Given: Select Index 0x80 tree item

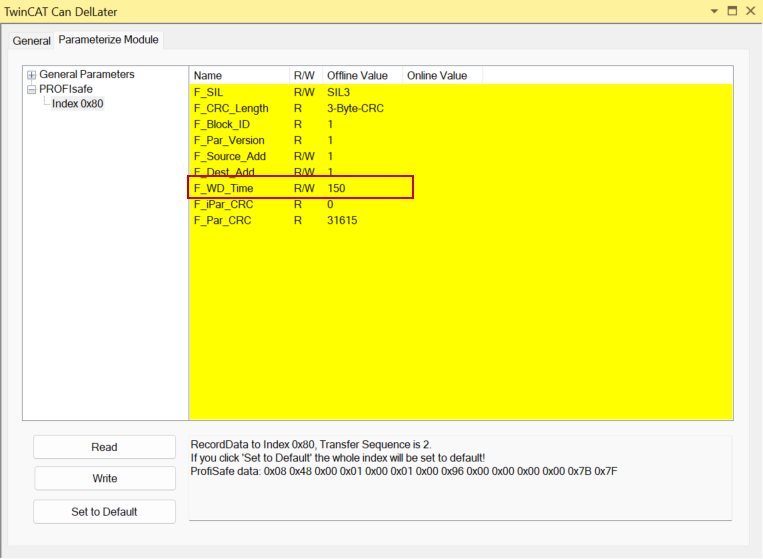Looking at the screenshot, I should tap(77, 104).
